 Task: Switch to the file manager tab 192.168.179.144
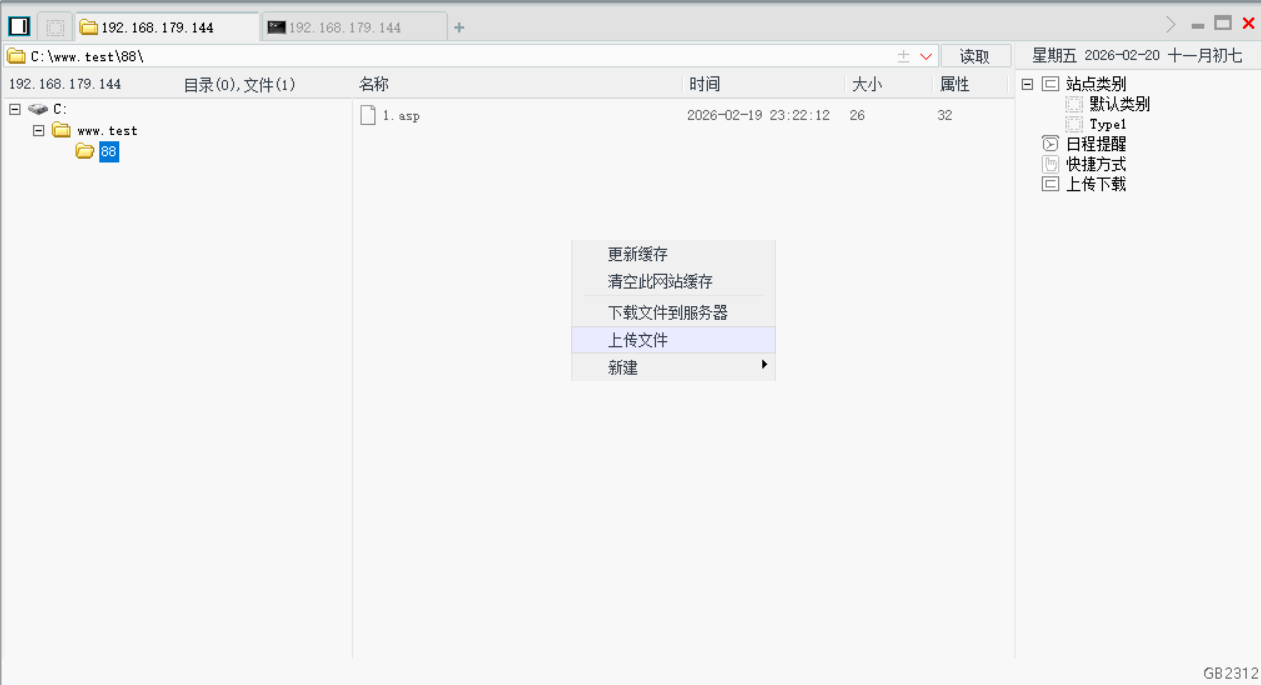point(168,28)
